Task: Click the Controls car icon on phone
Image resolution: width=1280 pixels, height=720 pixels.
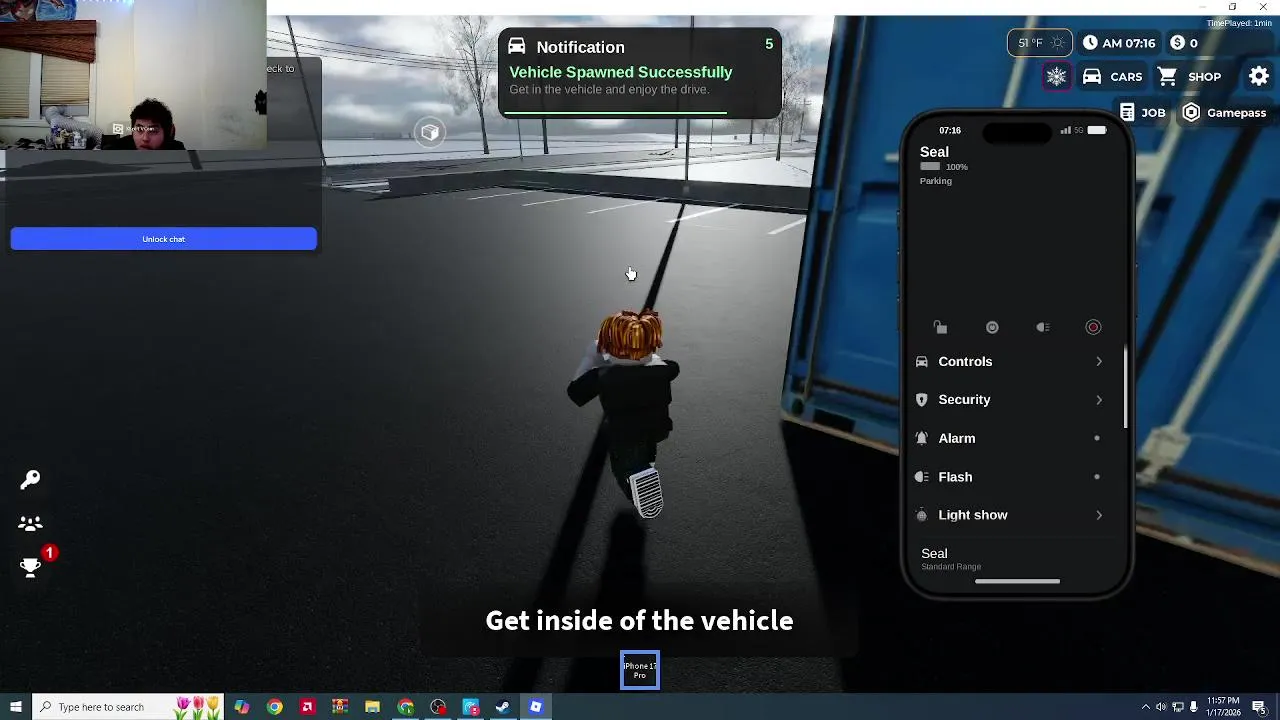Action: click(922, 362)
